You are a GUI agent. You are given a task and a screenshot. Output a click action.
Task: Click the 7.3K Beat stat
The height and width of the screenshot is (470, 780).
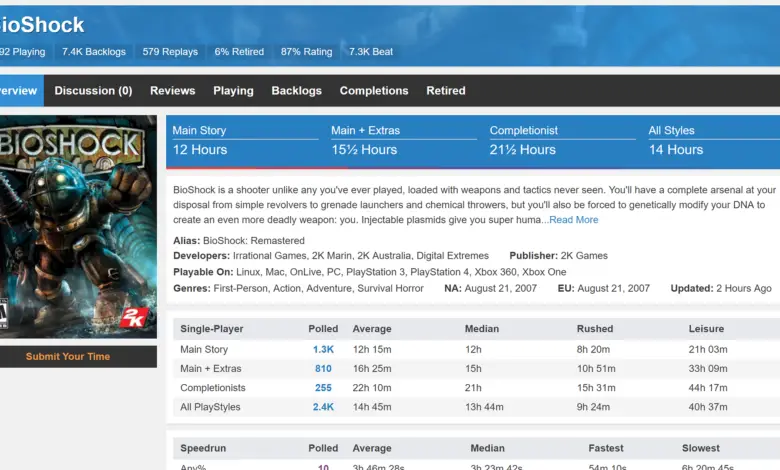tap(371, 52)
